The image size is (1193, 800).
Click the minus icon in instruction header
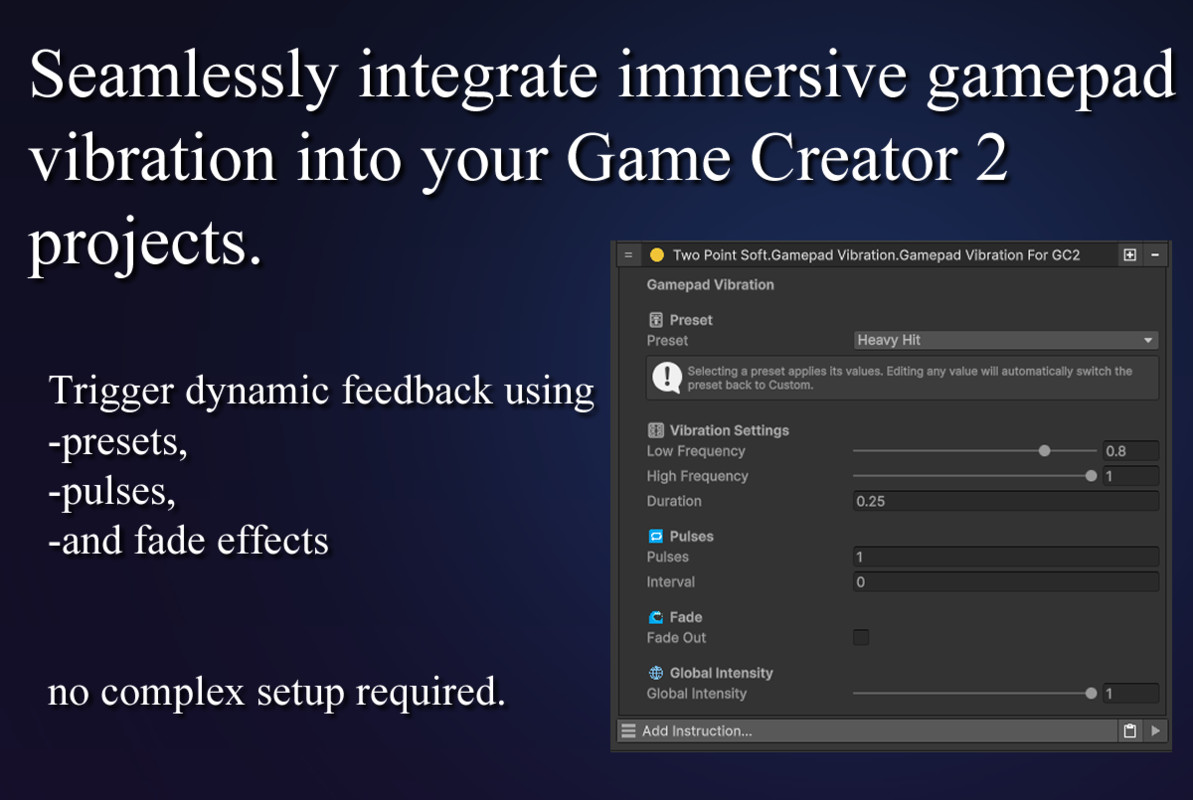pyautogui.click(x=1155, y=255)
